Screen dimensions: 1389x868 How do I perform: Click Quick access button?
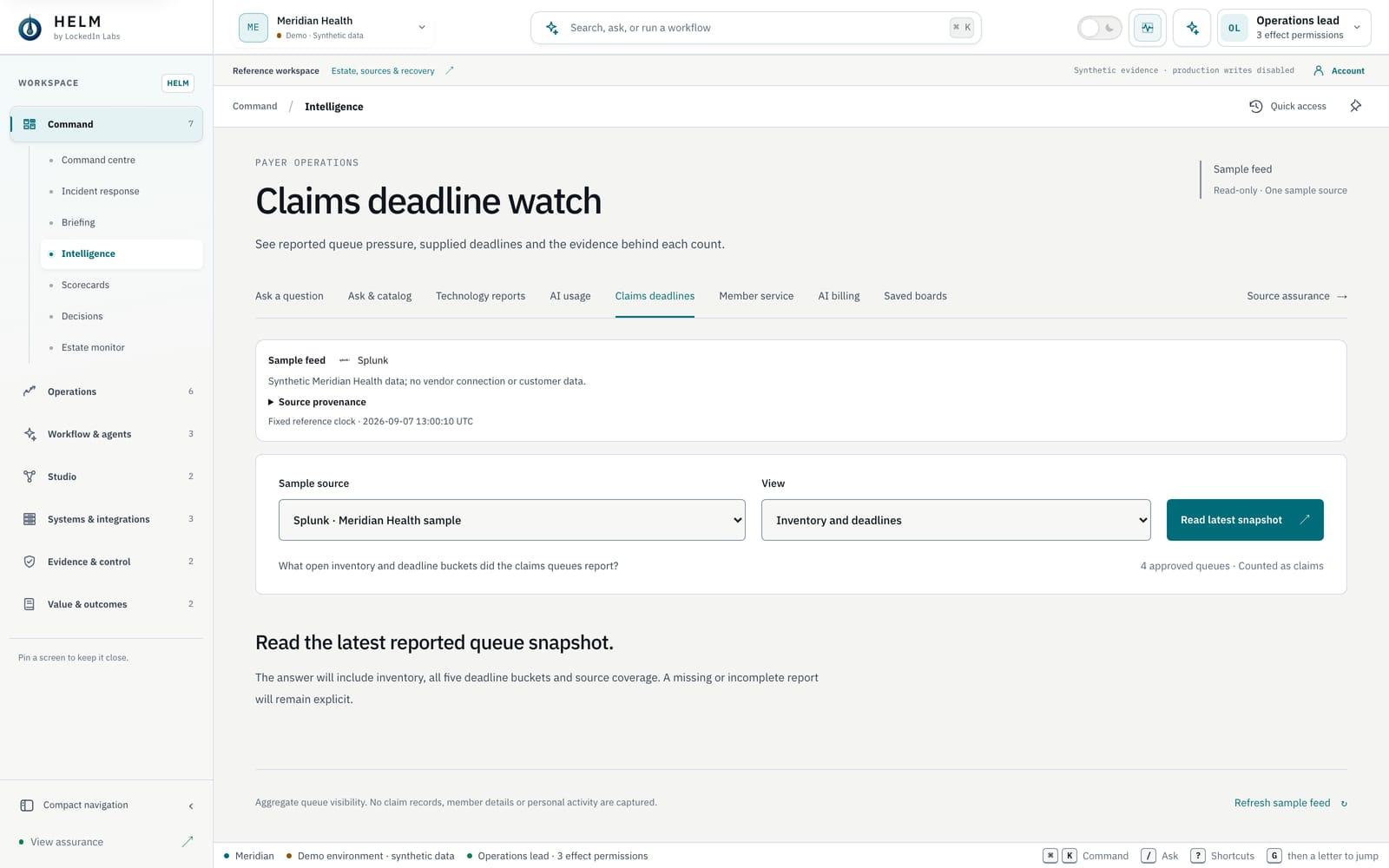(x=1288, y=106)
